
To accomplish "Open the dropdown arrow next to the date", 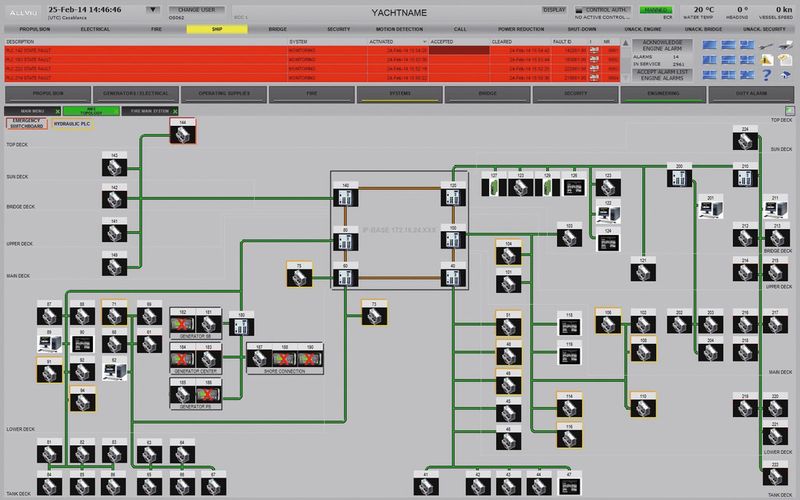I will pos(152,10).
